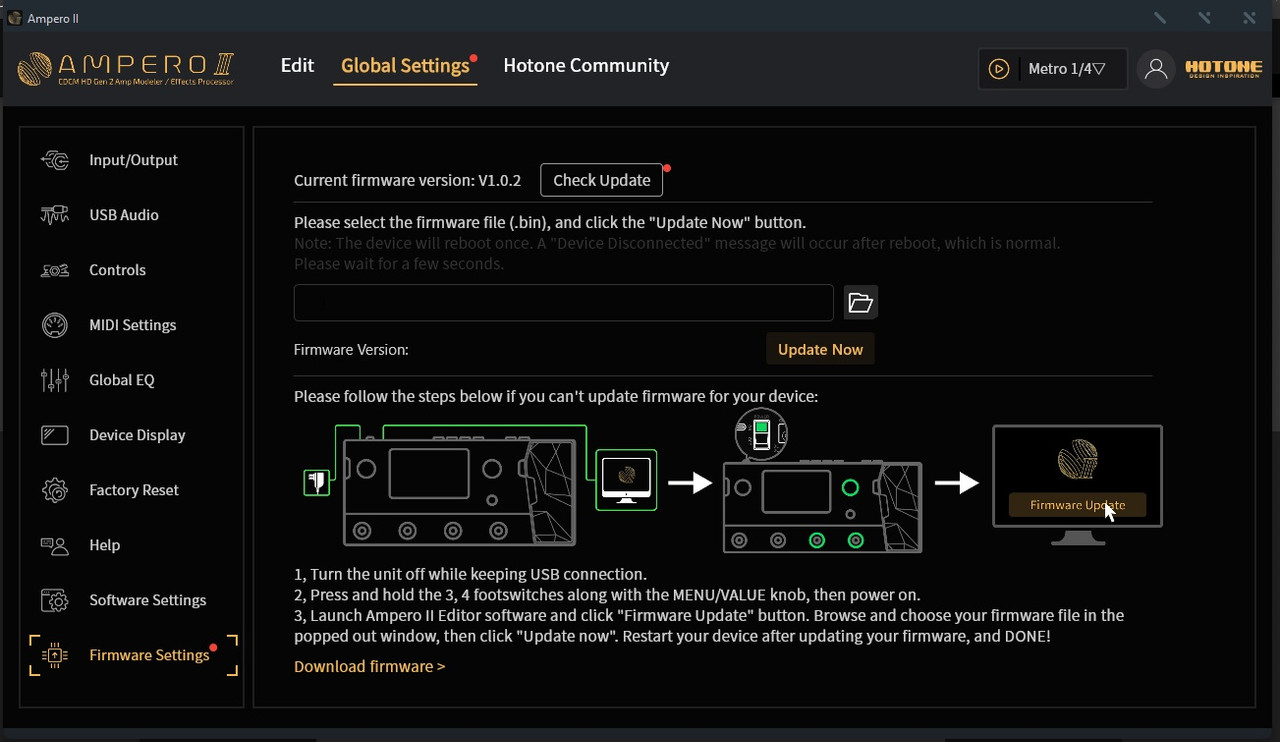Click 'Current firmware version: V1.0.2' text
The width and height of the screenshot is (1280, 742).
408,181
